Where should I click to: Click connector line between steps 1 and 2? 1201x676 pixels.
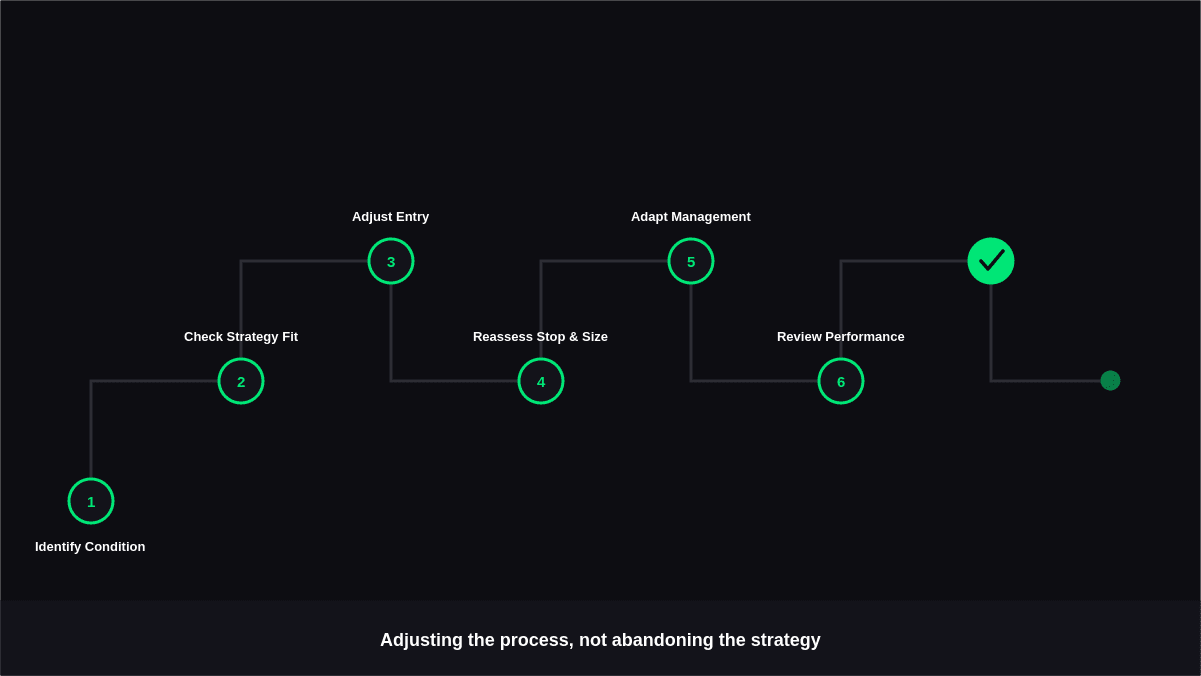click(x=91, y=430)
